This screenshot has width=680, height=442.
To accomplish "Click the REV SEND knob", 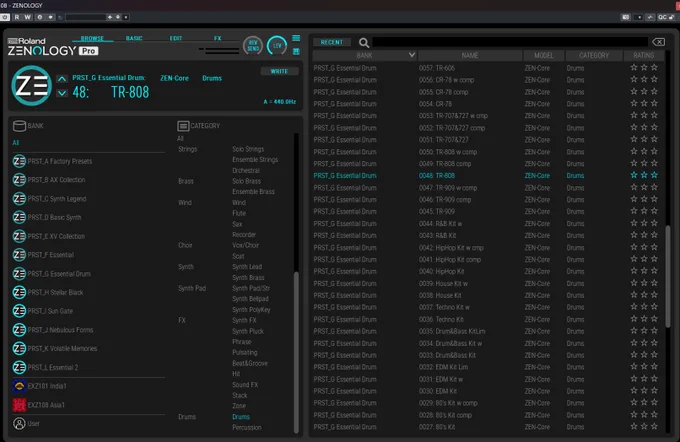I will pos(253,46).
